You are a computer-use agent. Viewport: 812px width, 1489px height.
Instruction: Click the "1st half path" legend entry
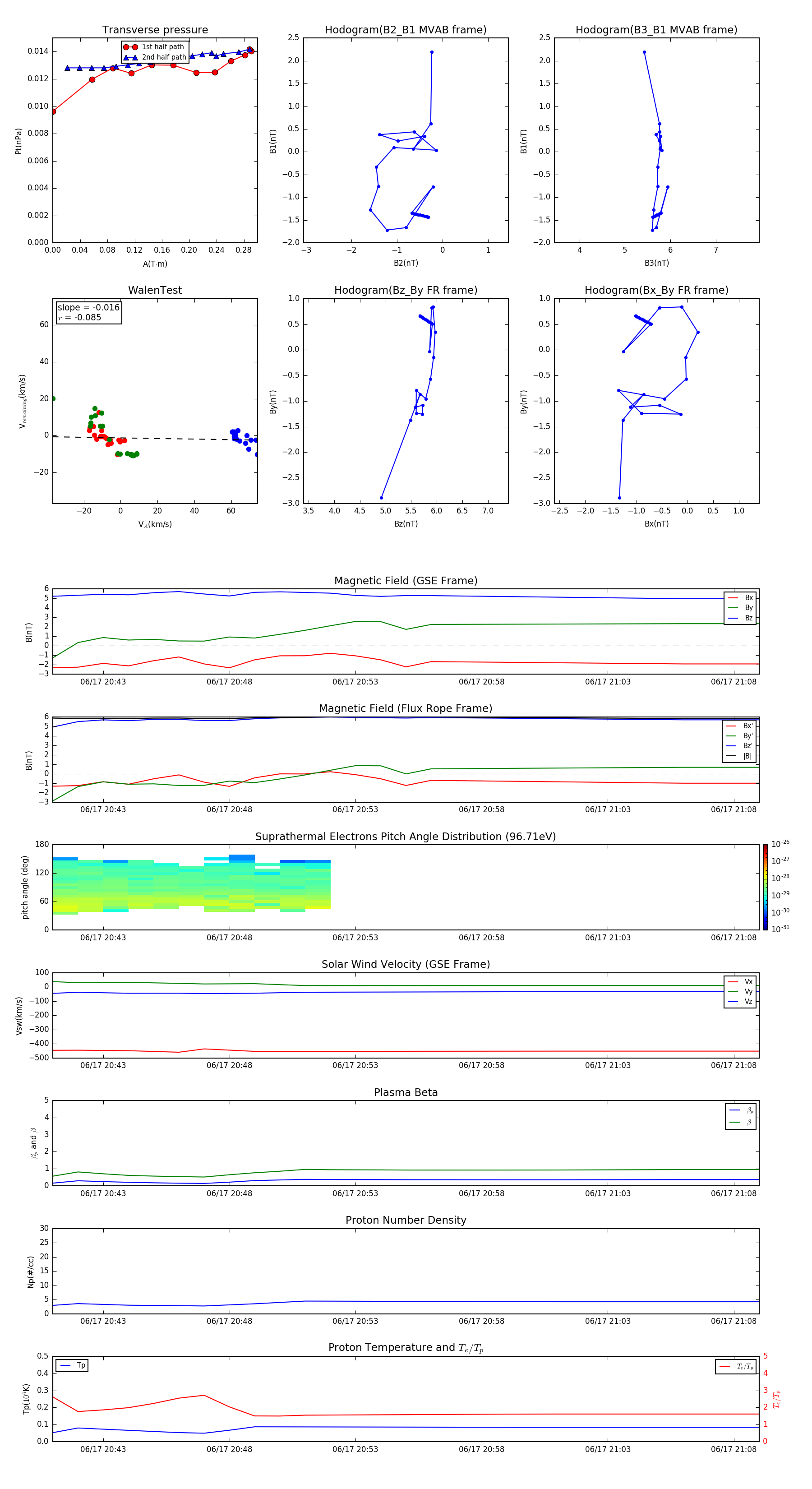click(x=154, y=47)
